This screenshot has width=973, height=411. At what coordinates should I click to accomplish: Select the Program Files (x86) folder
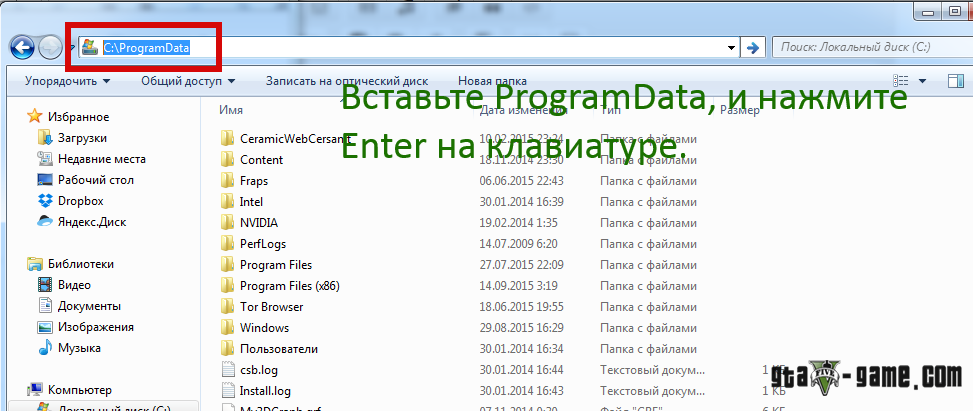pyautogui.click(x=290, y=286)
